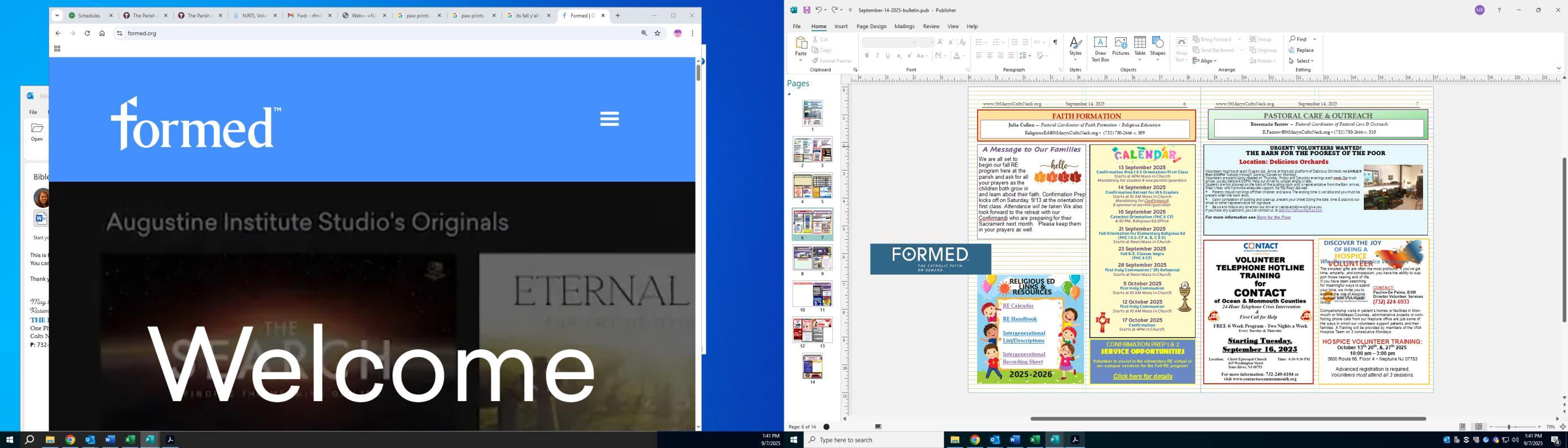Click the Windows search box
This screenshot has height=448, width=1568.
click(873, 440)
